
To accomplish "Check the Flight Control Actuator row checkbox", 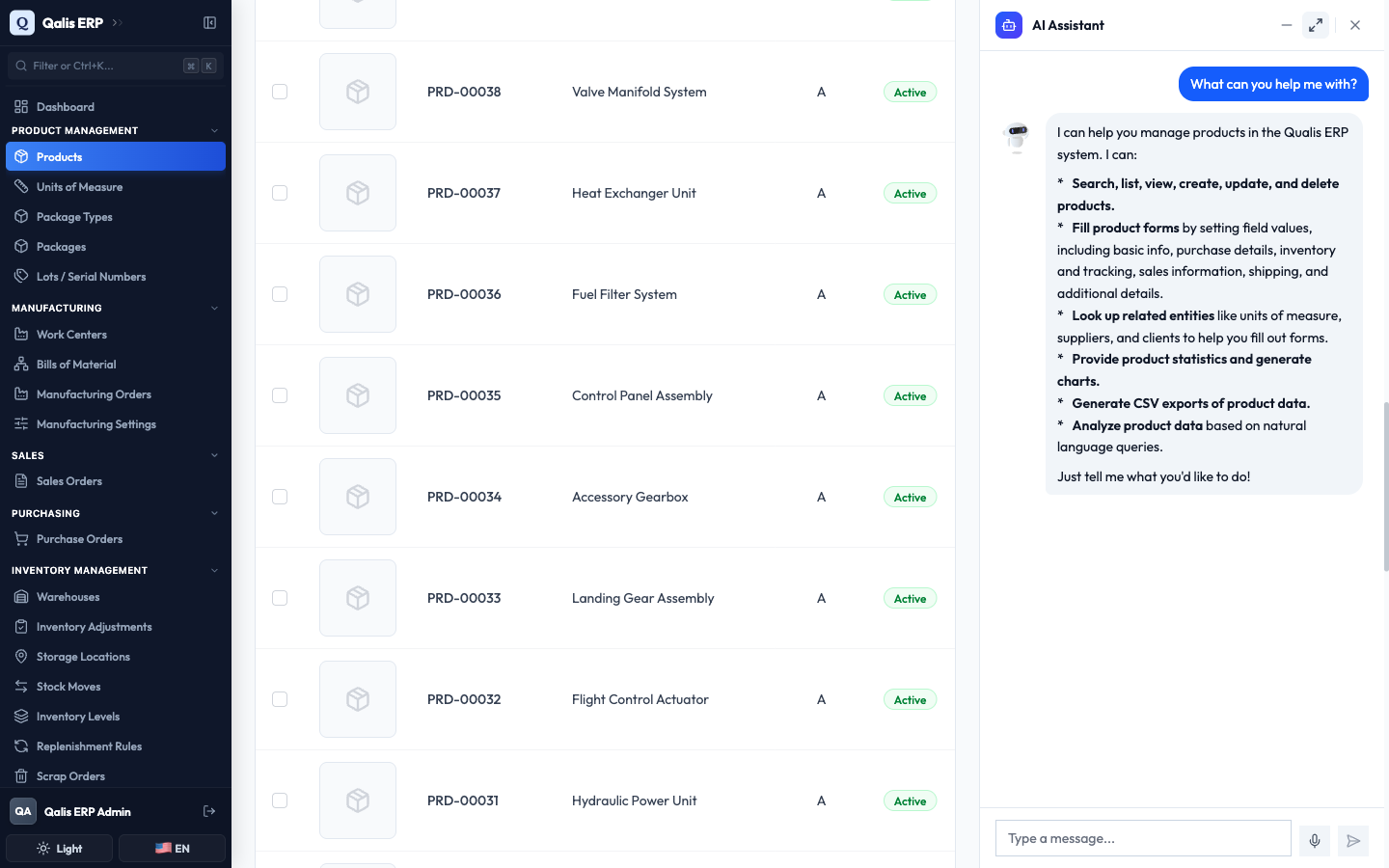I will click(280, 699).
